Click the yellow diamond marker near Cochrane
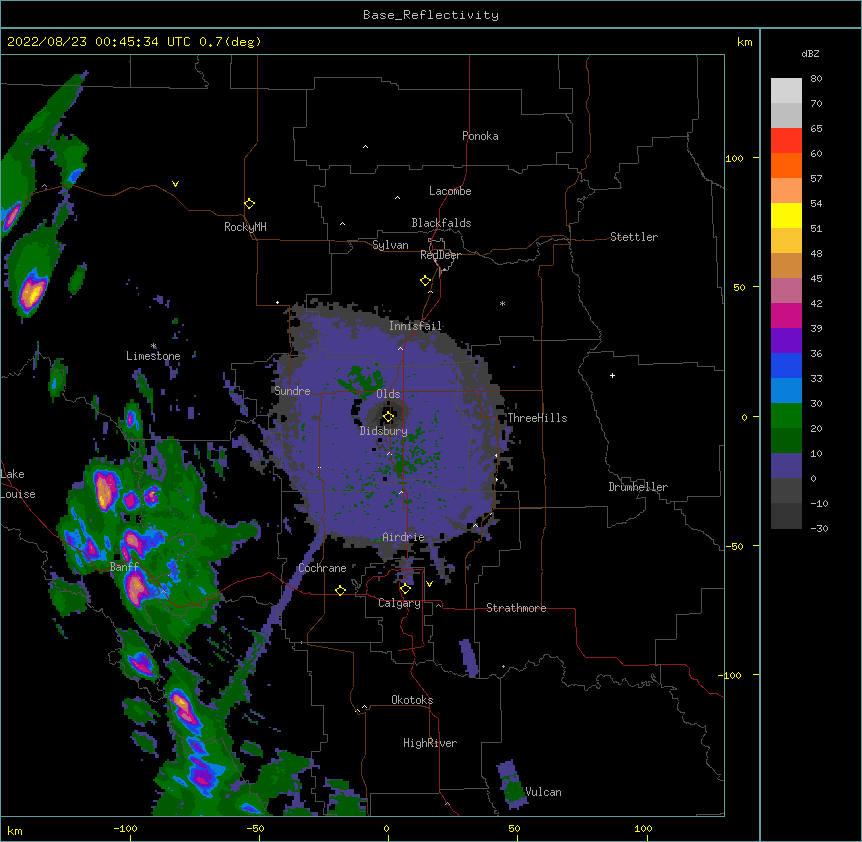The width and height of the screenshot is (862, 842). point(340,590)
